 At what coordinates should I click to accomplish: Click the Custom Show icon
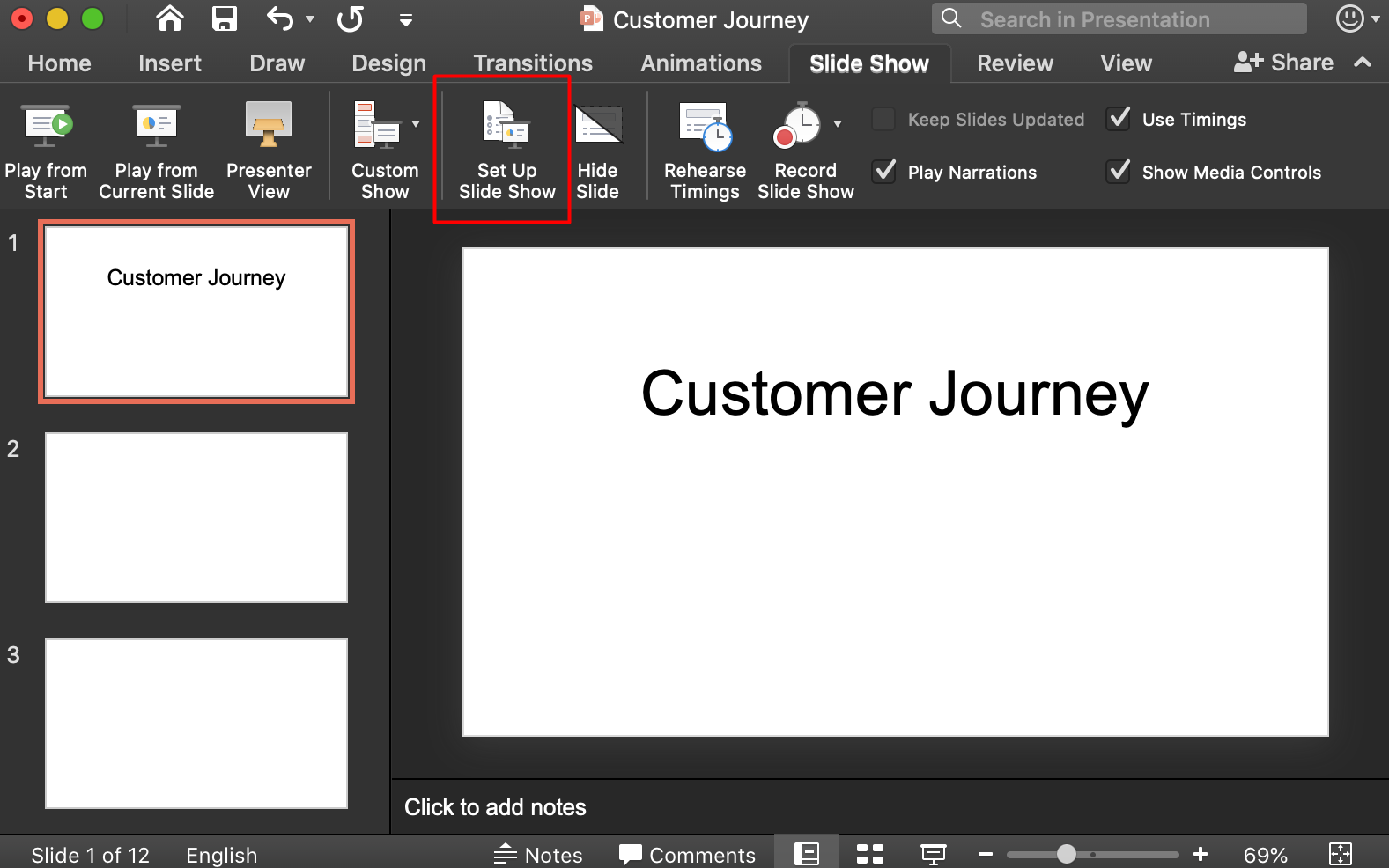click(377, 124)
